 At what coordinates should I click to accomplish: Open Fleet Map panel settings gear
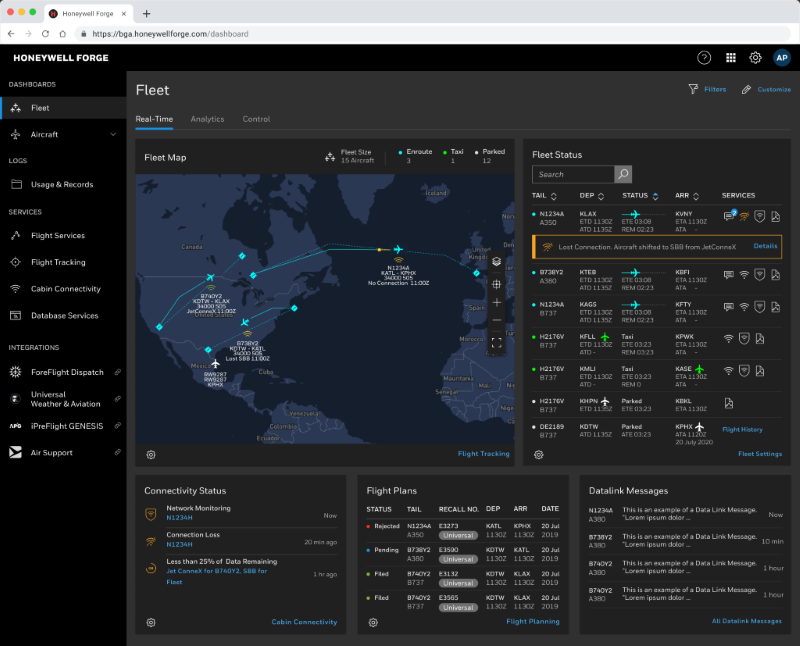tap(151, 454)
